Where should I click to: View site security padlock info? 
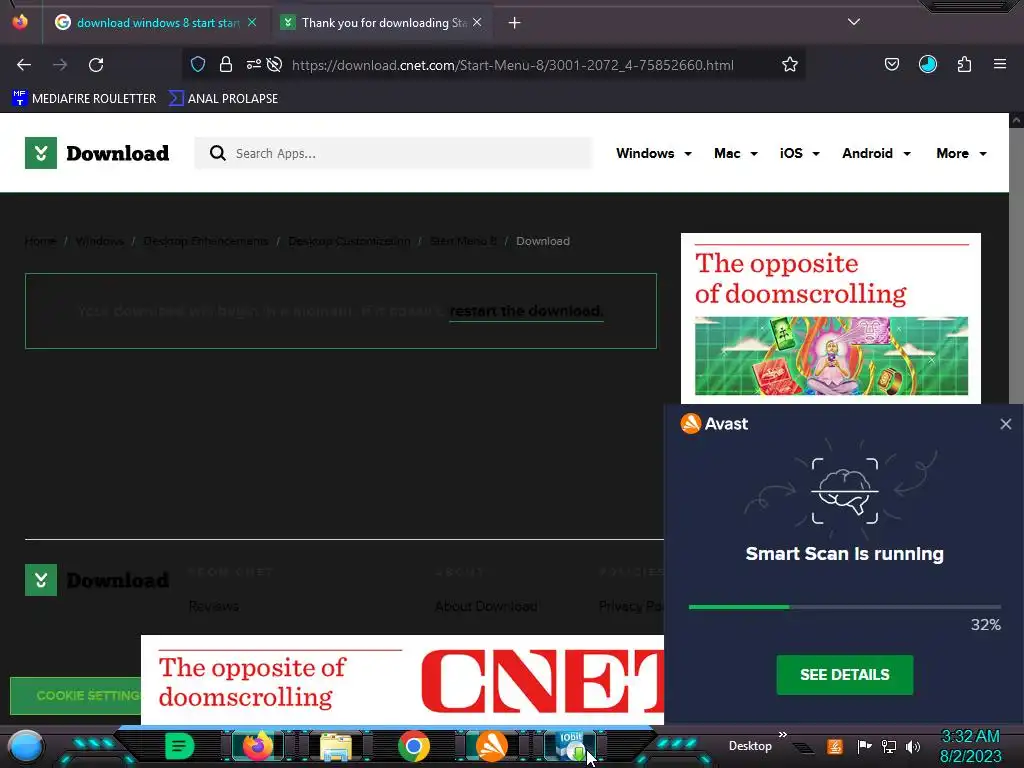pyautogui.click(x=226, y=64)
